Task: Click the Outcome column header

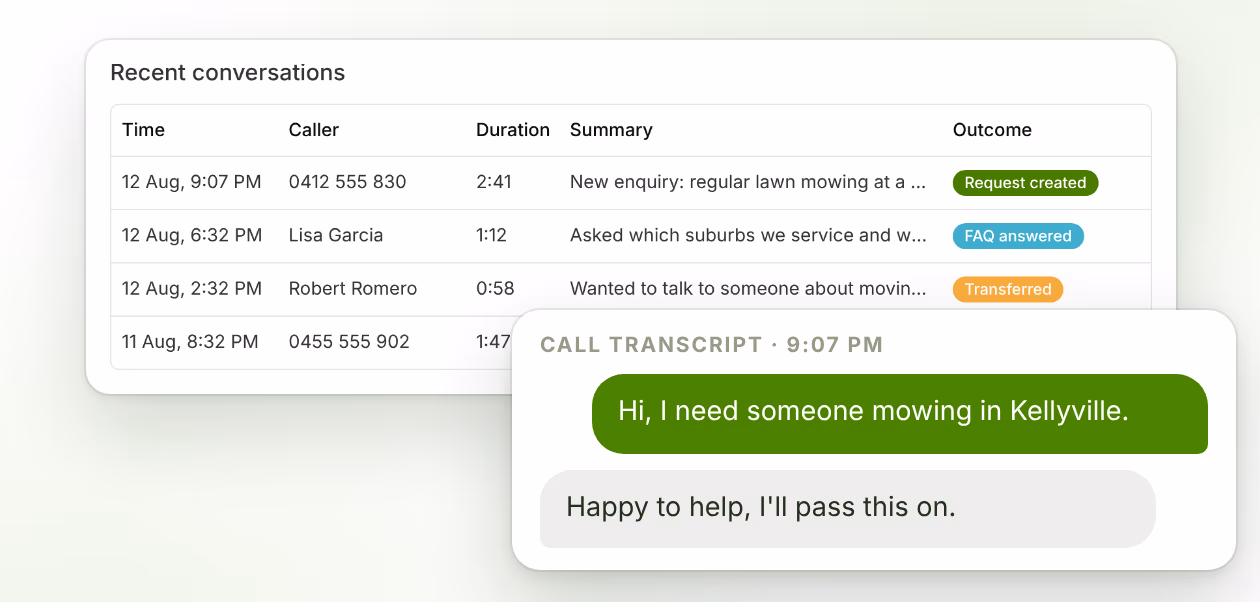Action: coord(992,130)
